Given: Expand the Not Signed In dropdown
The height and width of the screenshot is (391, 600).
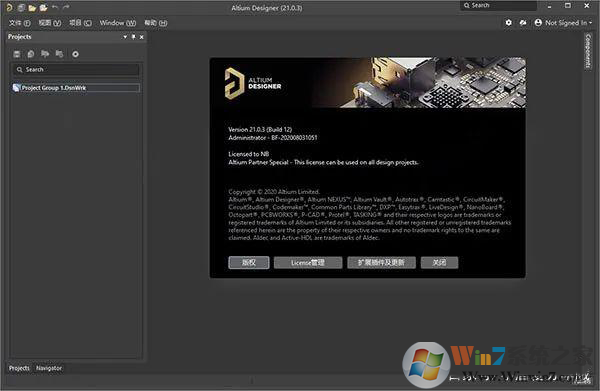Looking at the screenshot, I should [x=590, y=23].
